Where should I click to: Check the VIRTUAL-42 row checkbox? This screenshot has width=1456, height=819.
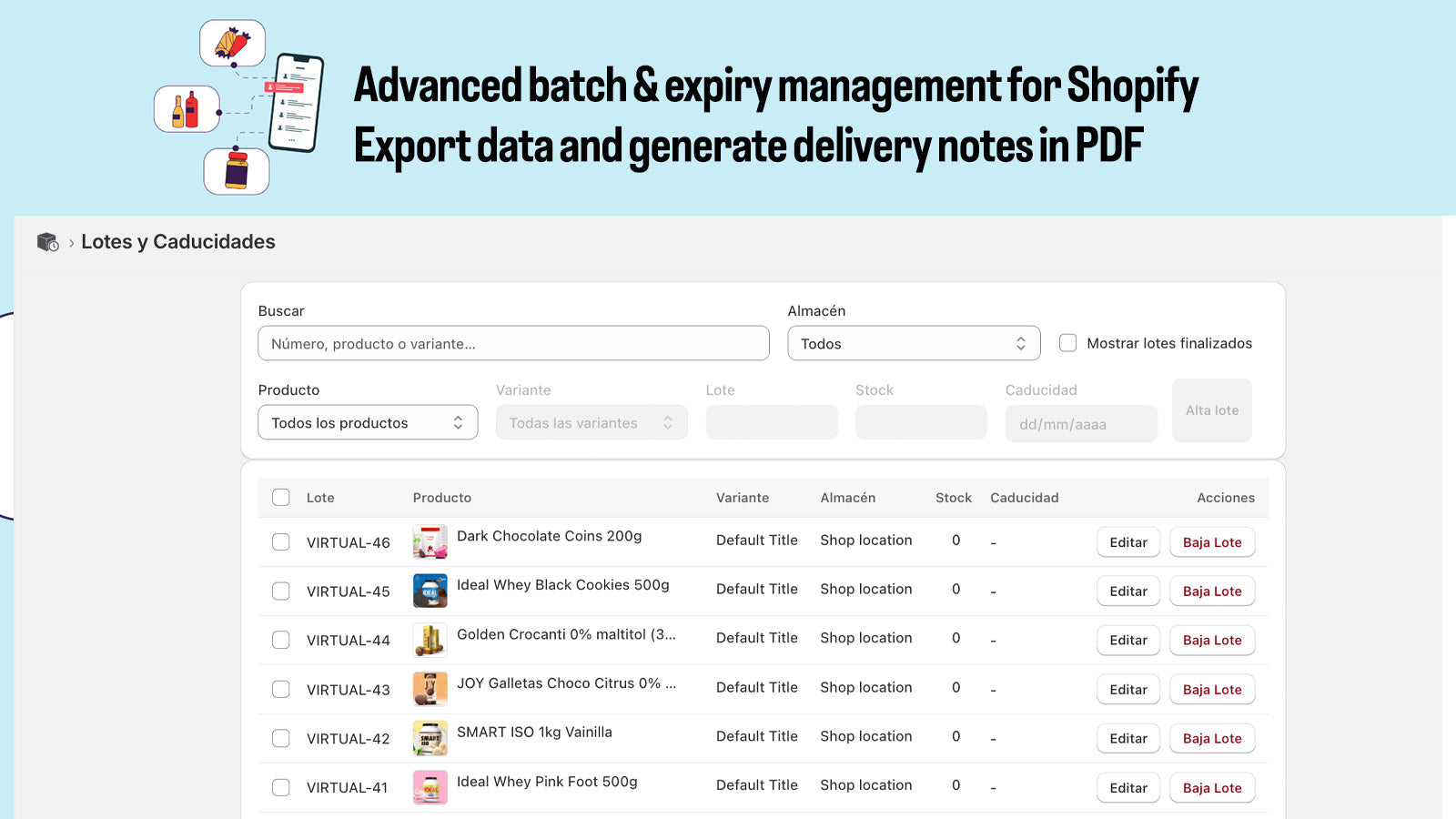[281, 738]
